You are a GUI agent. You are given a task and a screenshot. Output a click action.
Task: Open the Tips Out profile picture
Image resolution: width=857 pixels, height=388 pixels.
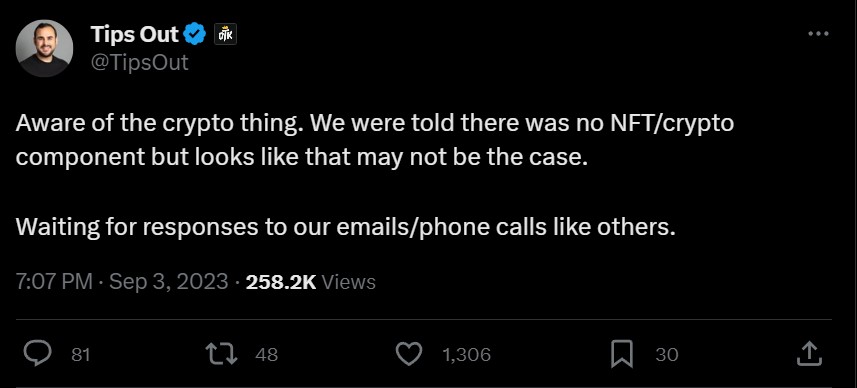point(44,48)
